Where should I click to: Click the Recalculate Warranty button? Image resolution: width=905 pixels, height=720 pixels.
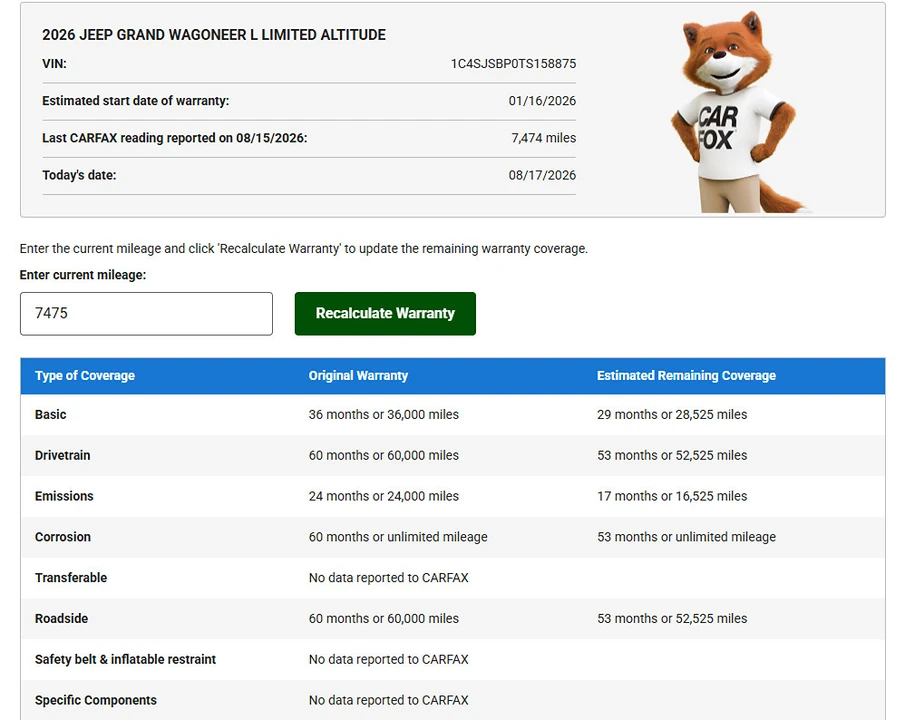[x=385, y=314]
